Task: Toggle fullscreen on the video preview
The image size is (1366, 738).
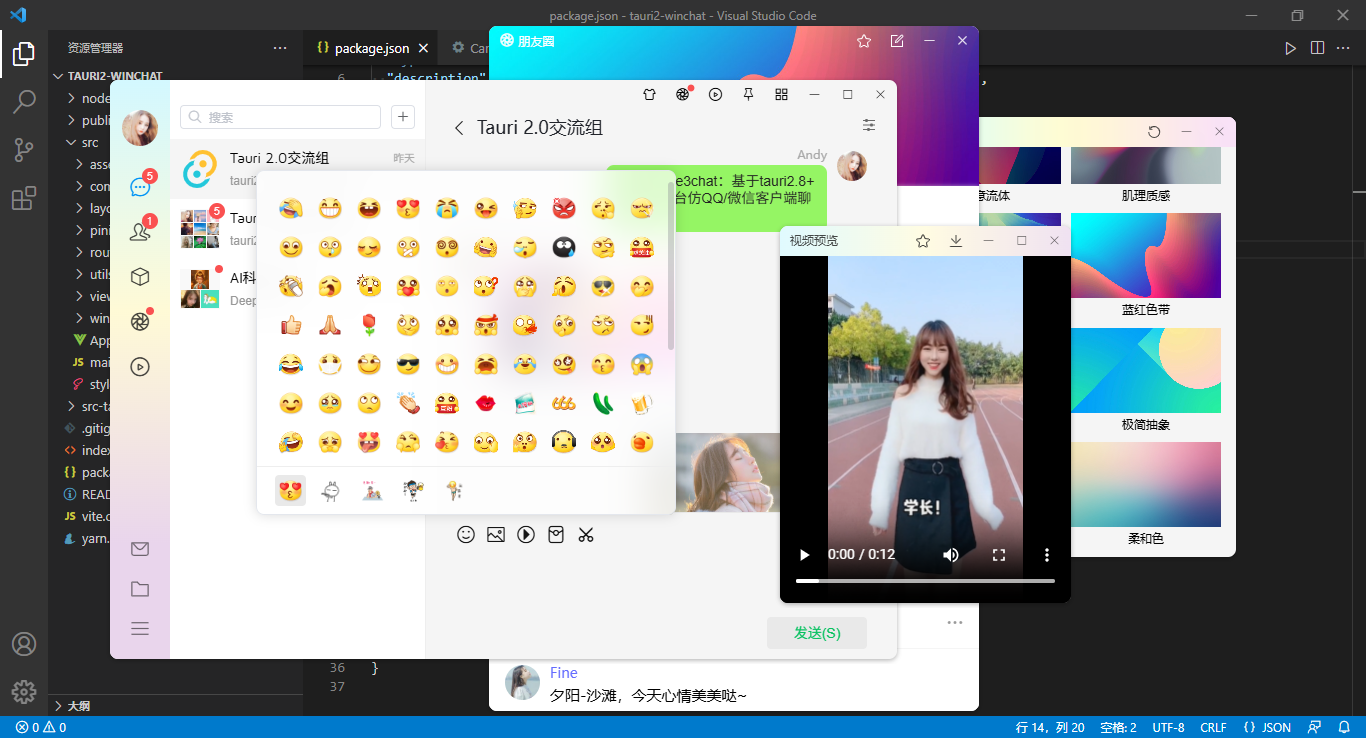Action: [999, 555]
